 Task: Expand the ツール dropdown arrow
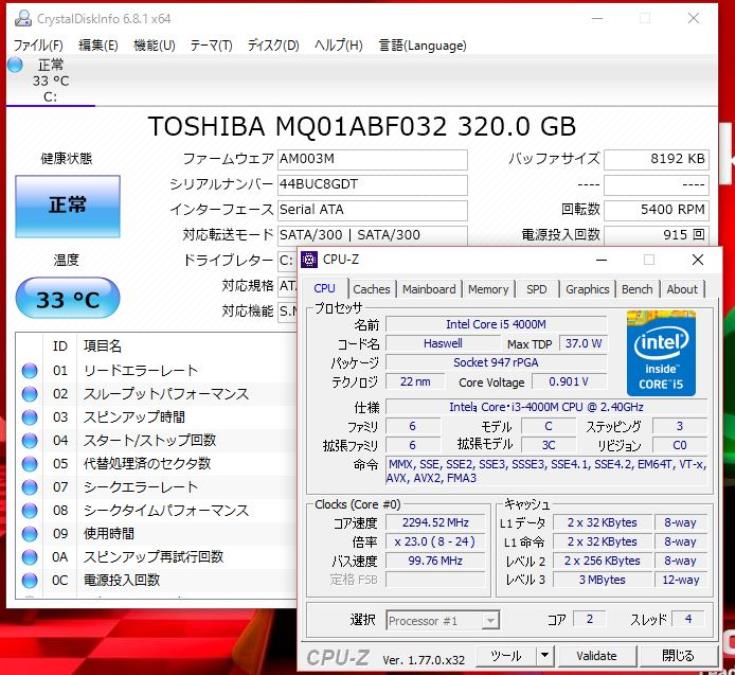545,656
